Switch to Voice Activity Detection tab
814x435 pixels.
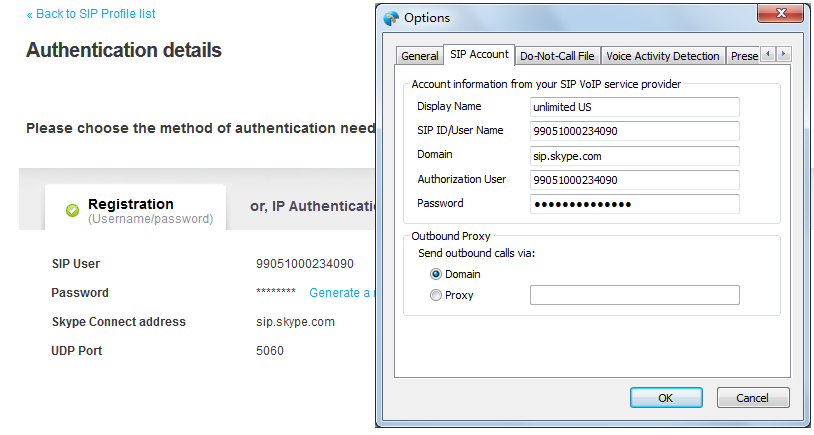click(x=662, y=56)
